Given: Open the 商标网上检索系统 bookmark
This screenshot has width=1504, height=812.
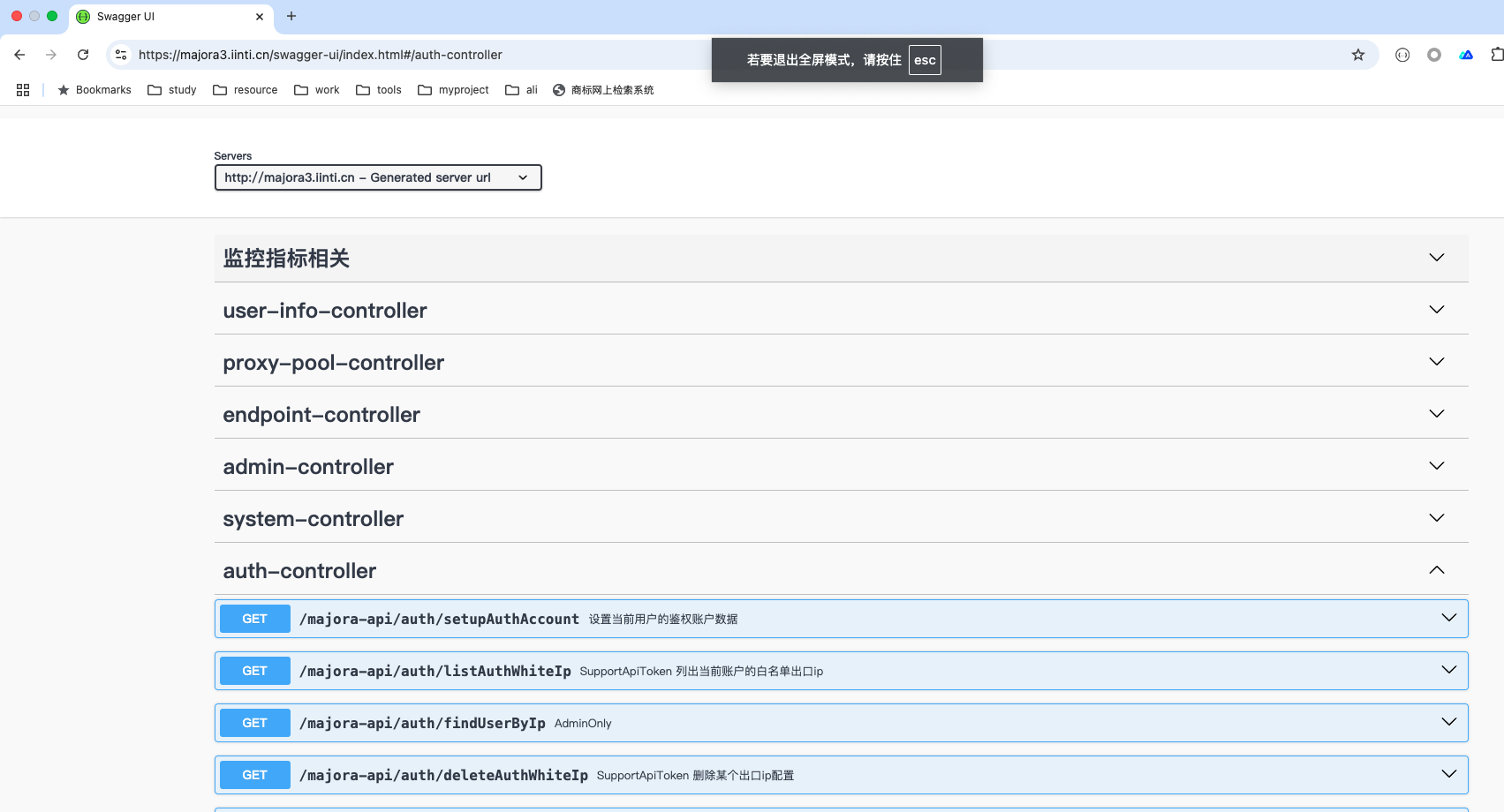Looking at the screenshot, I should point(603,90).
